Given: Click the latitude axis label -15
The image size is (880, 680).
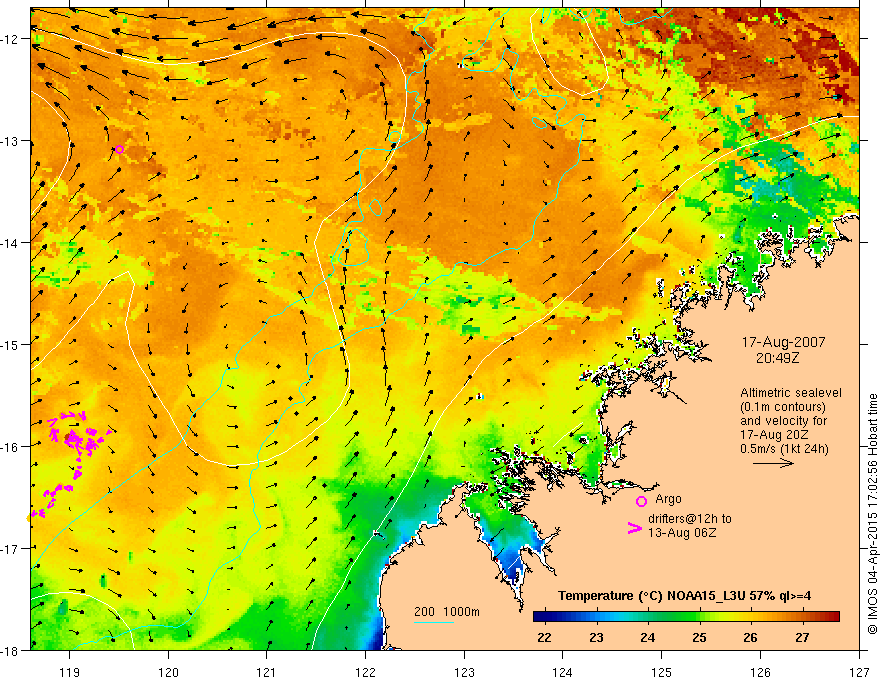Looking at the screenshot, I should 11,344.
